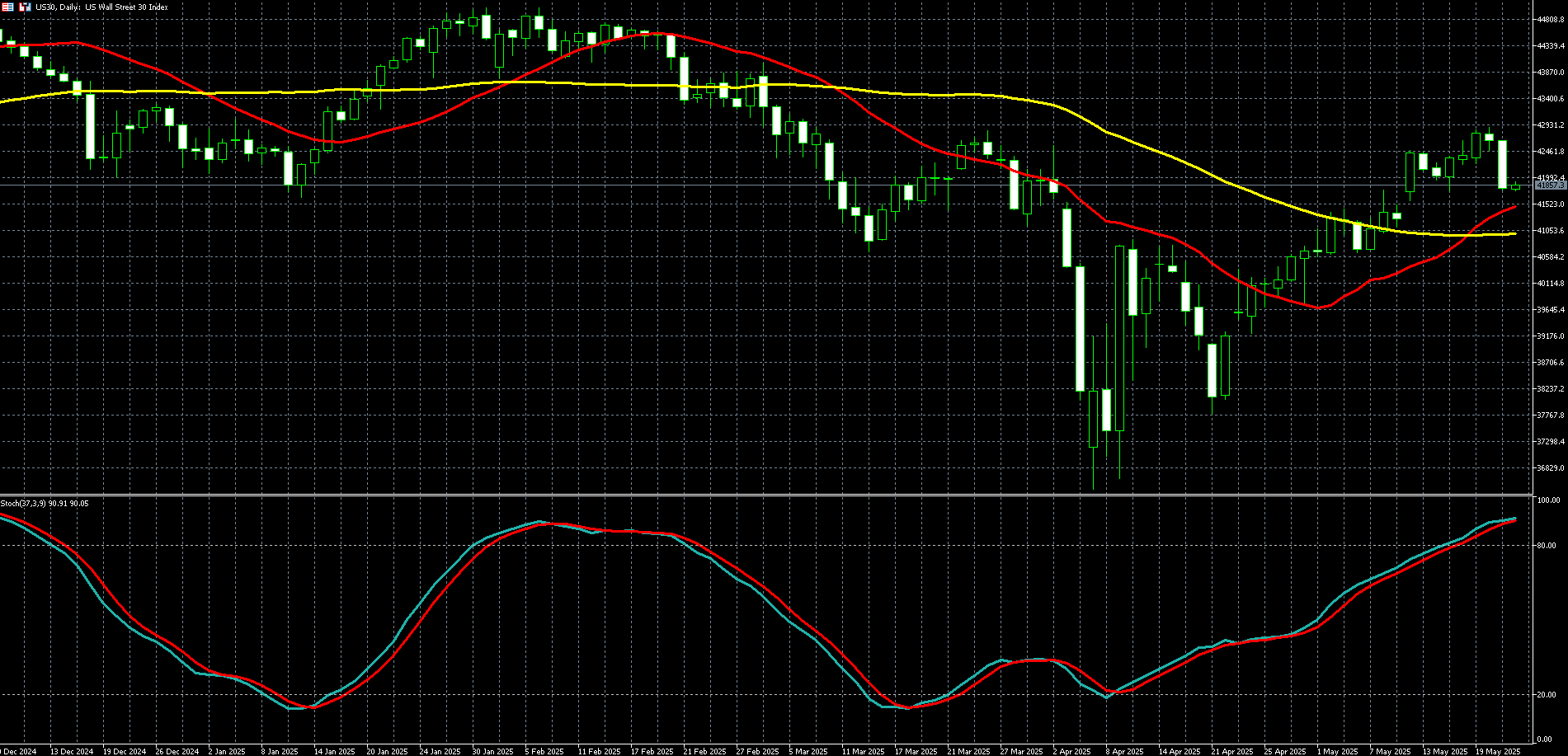Screen dimensions: 1568x756
Task: Click price level 39176.0 on the scale
Action: pyautogui.click(x=1551, y=336)
